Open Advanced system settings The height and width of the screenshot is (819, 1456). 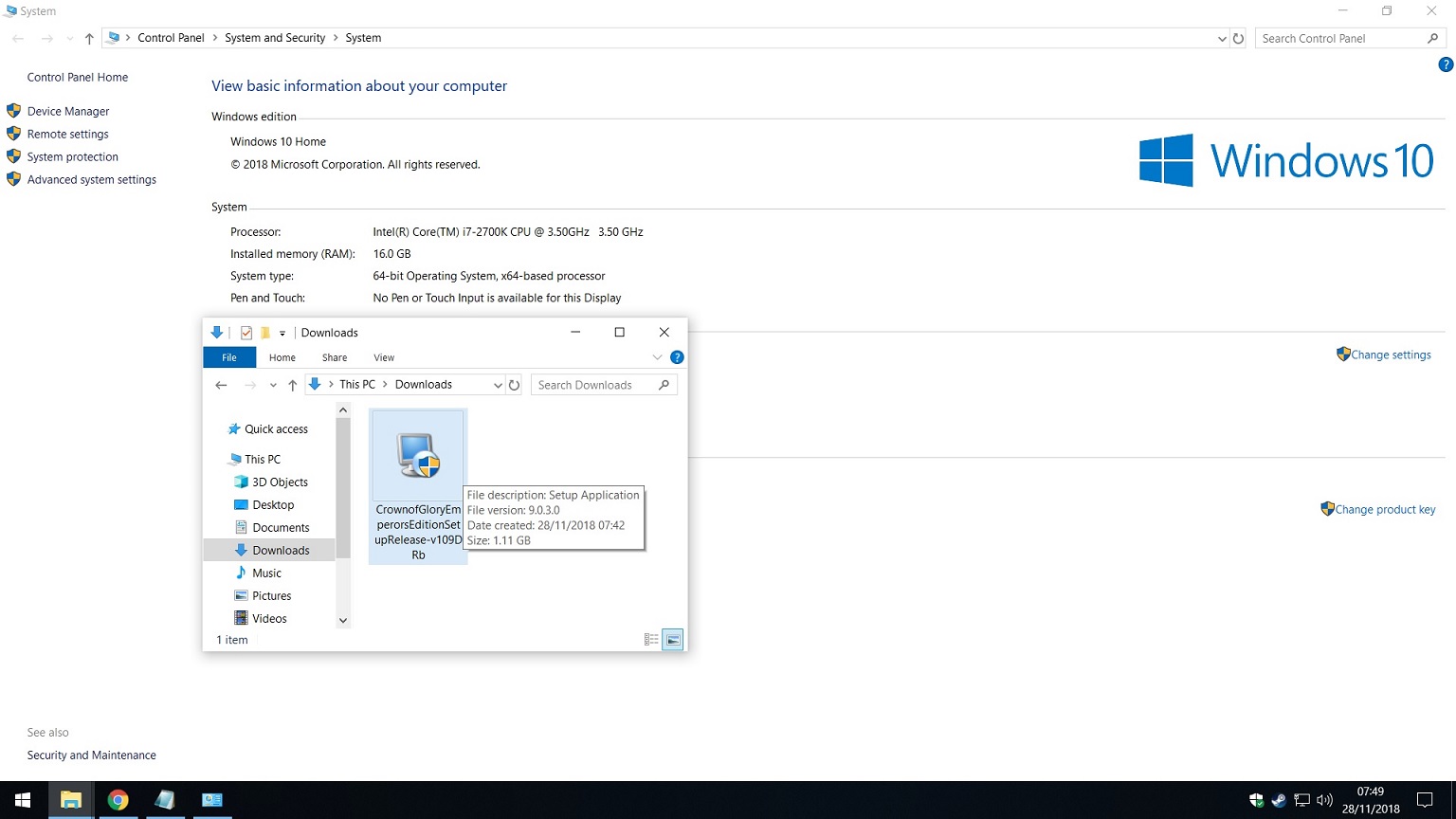pos(91,179)
